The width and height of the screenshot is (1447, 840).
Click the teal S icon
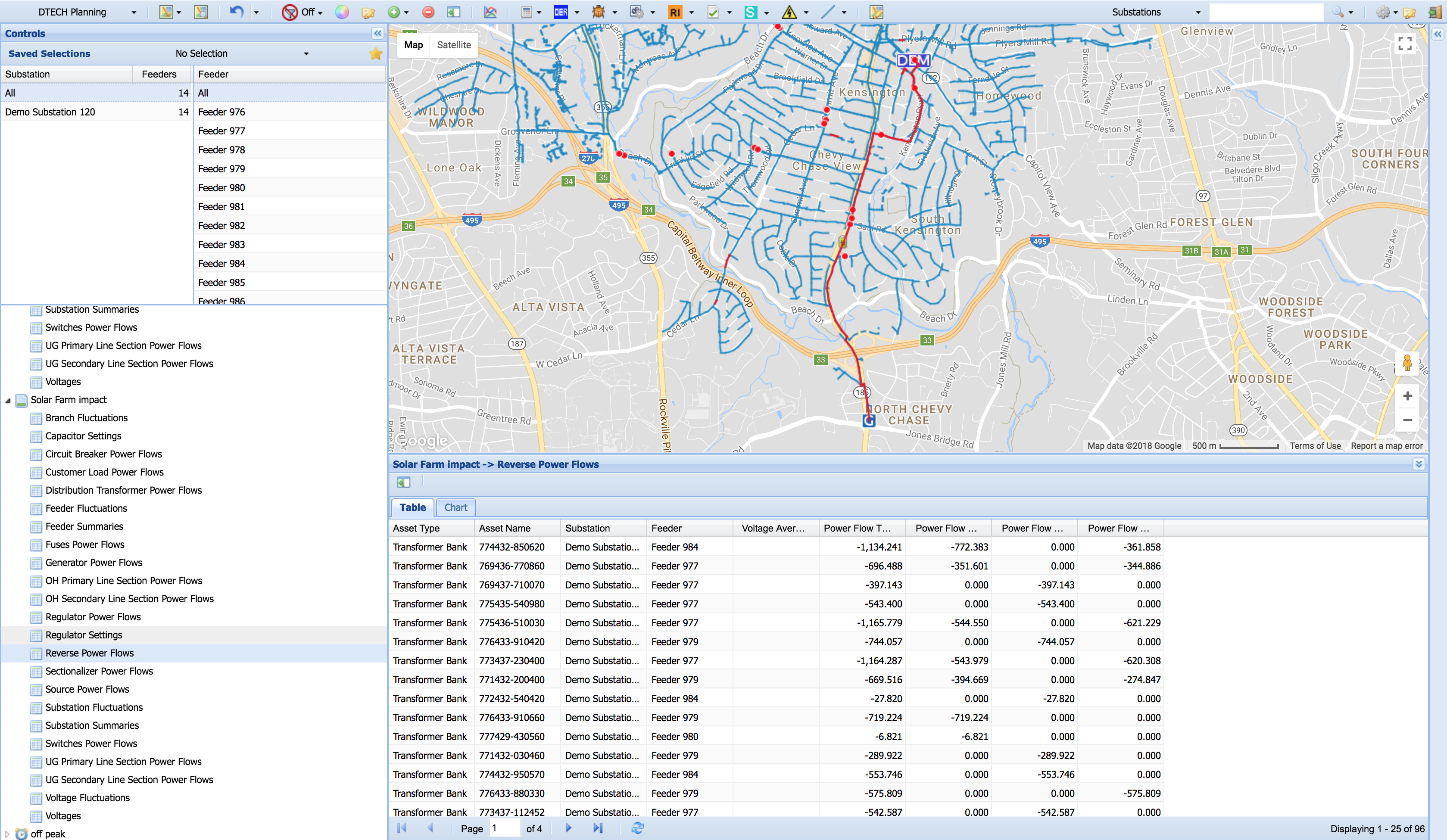pyautogui.click(x=751, y=12)
